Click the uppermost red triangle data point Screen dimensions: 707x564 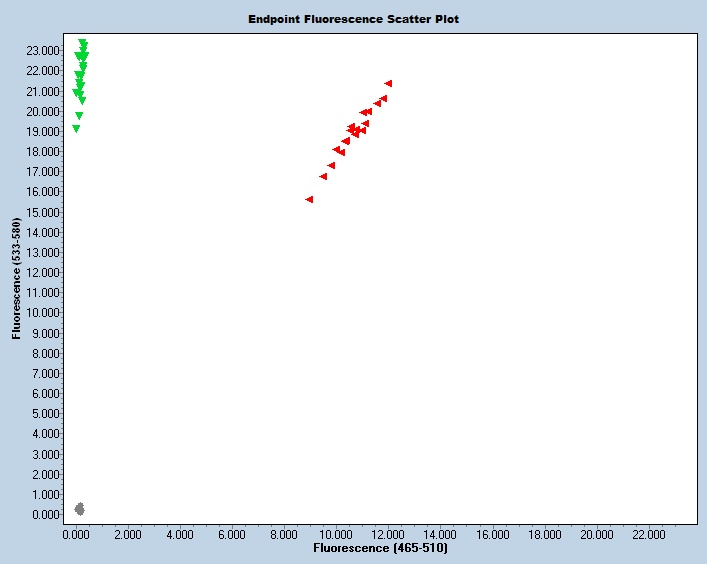[x=388, y=83]
